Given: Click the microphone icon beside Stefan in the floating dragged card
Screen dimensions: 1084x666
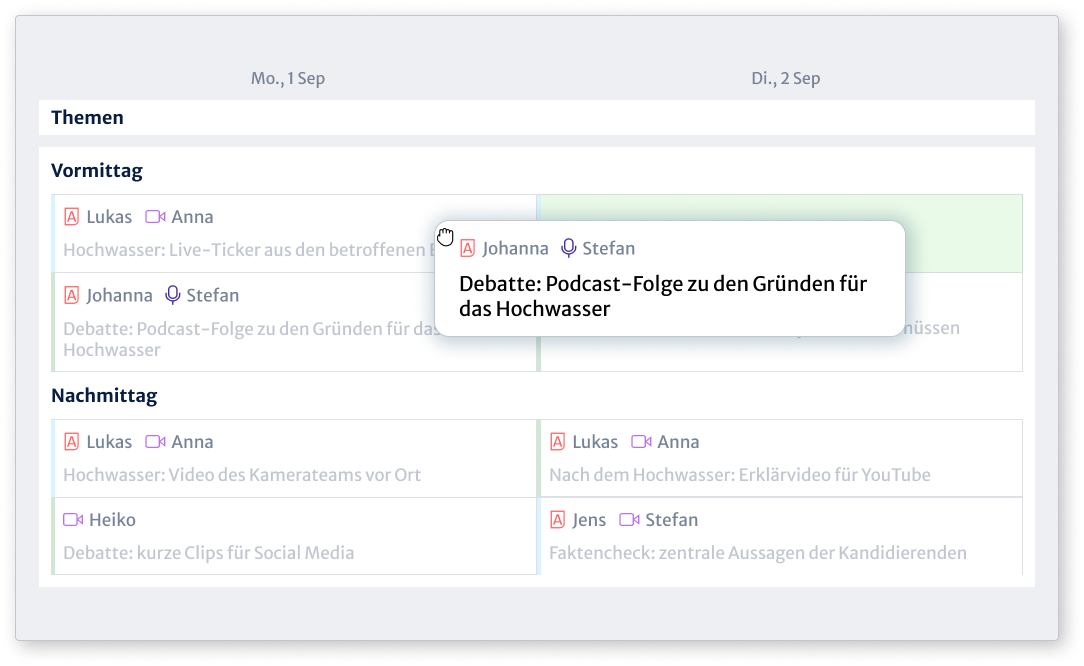Looking at the screenshot, I should coord(568,248).
